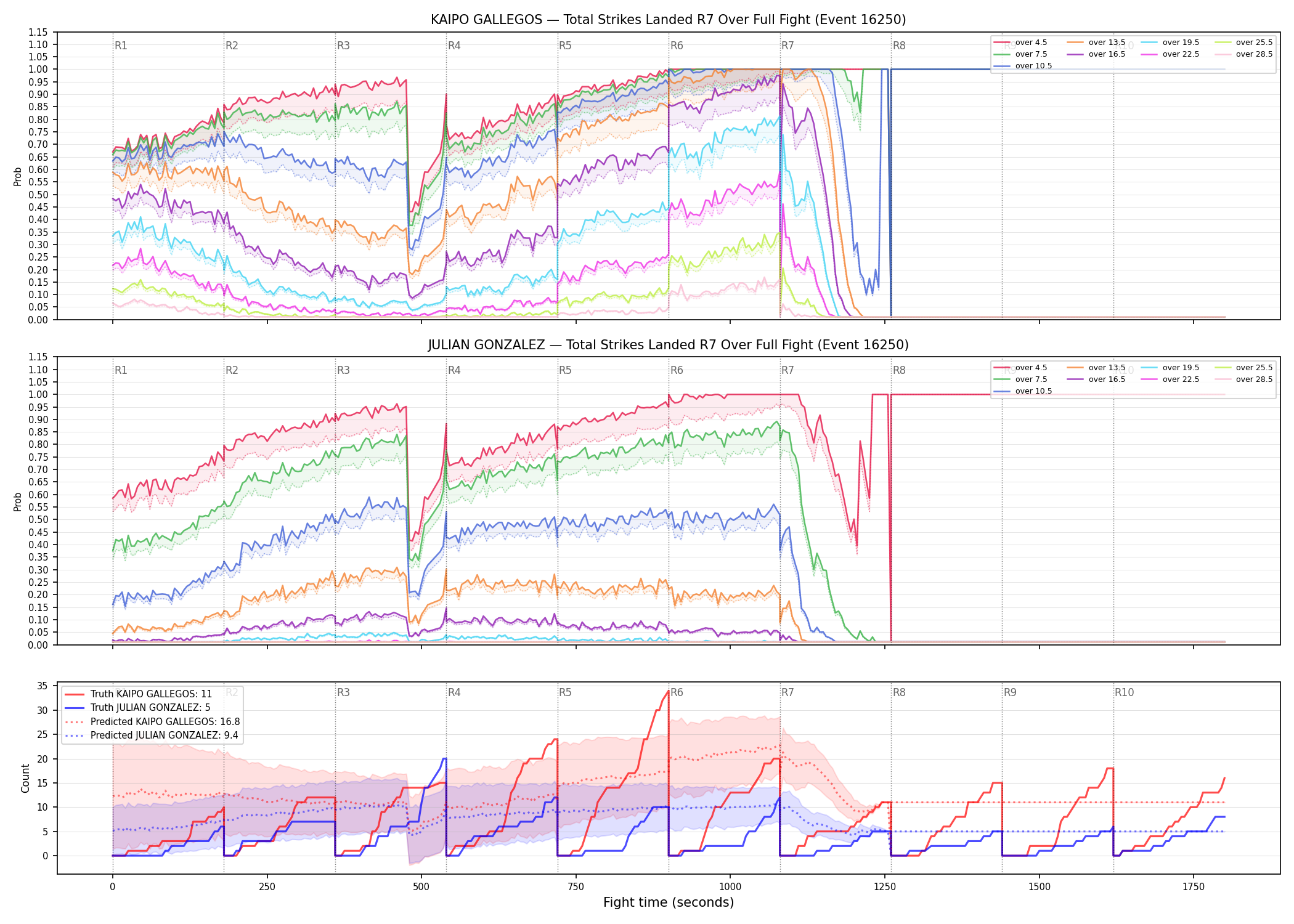
Task: Click R1 round marker on Kaipo Gallegos chart
Action: [121, 46]
